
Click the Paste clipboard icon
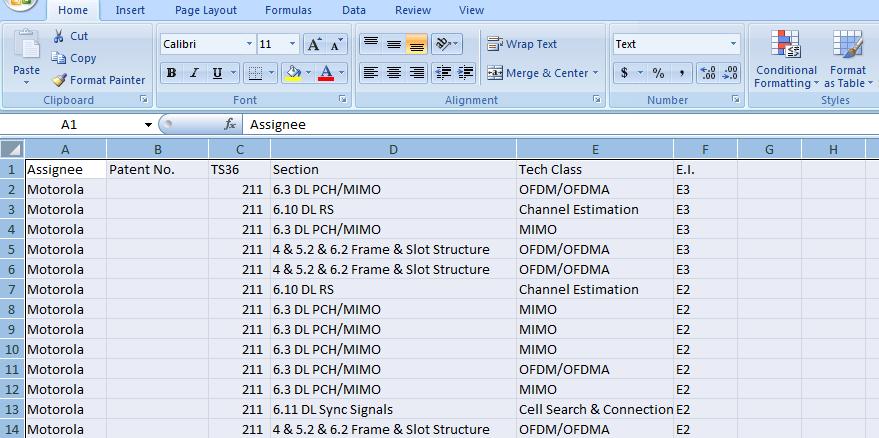26,45
